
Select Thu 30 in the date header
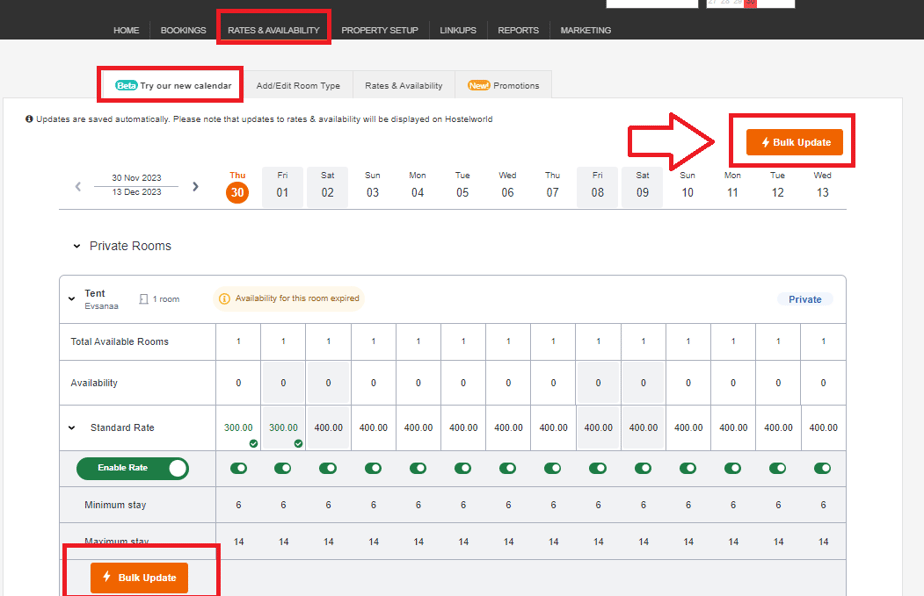tap(237, 187)
